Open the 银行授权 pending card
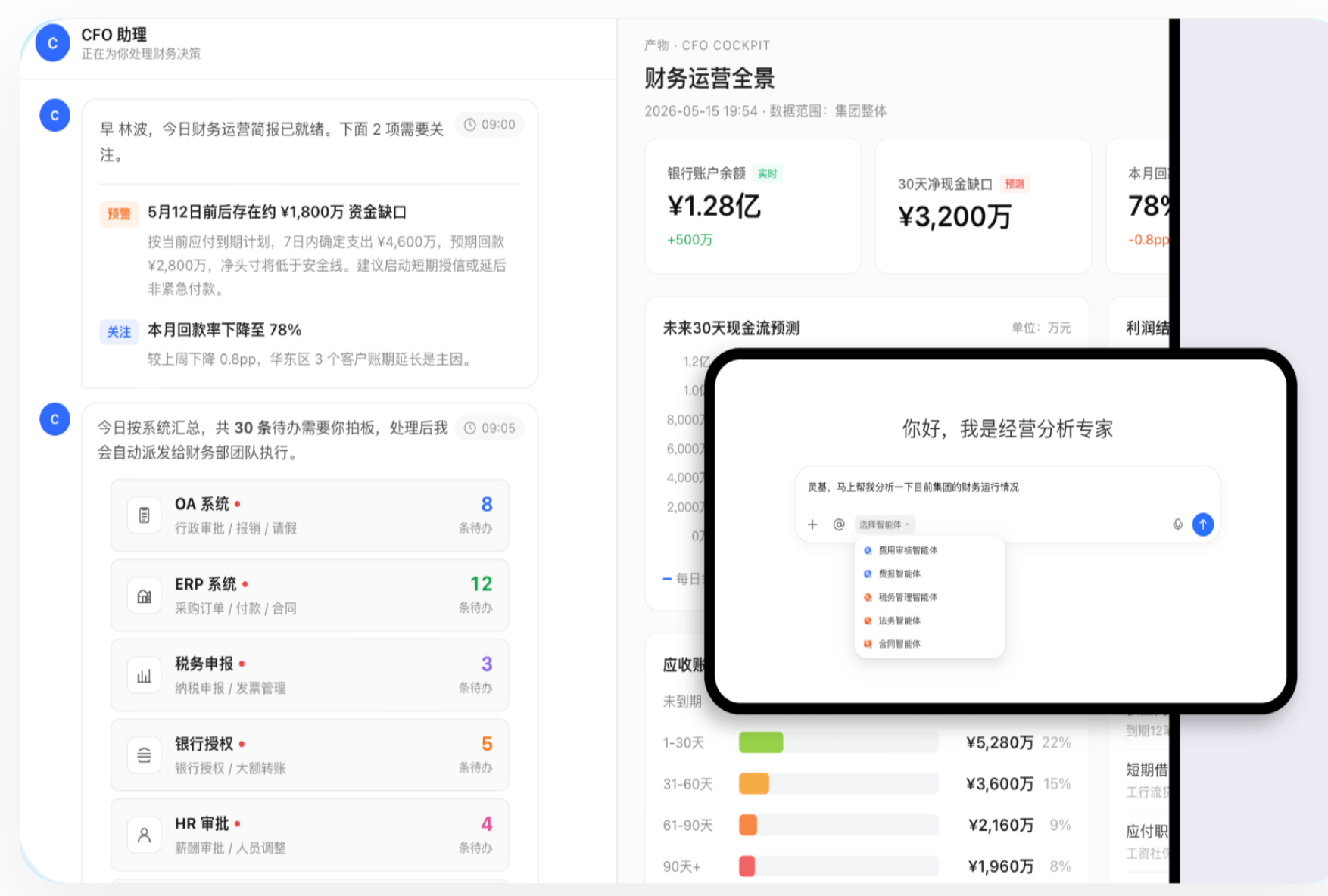This screenshot has height=896, width=1328. pos(310,755)
